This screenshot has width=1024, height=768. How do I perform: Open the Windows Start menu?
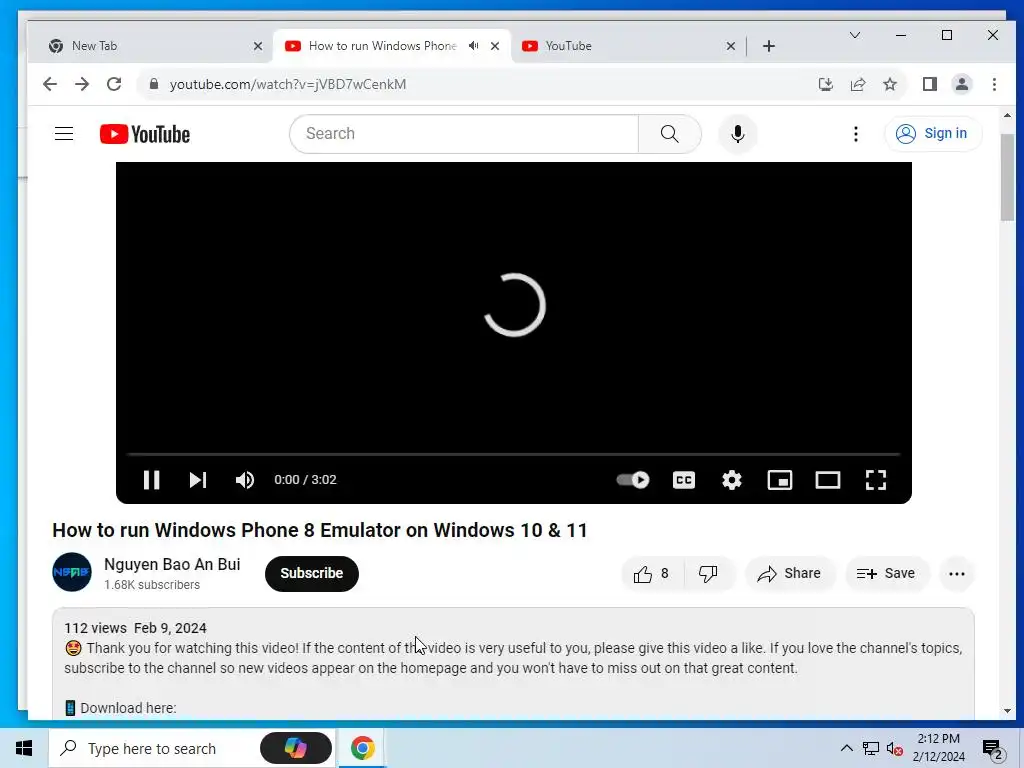[x=24, y=748]
